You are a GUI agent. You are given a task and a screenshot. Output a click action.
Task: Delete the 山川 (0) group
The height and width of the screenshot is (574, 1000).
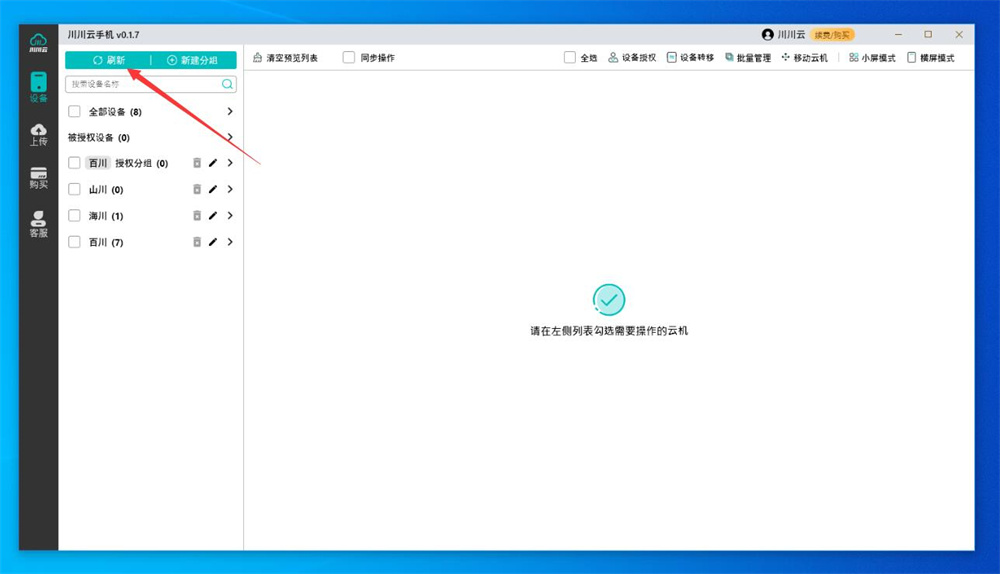pyautogui.click(x=197, y=189)
